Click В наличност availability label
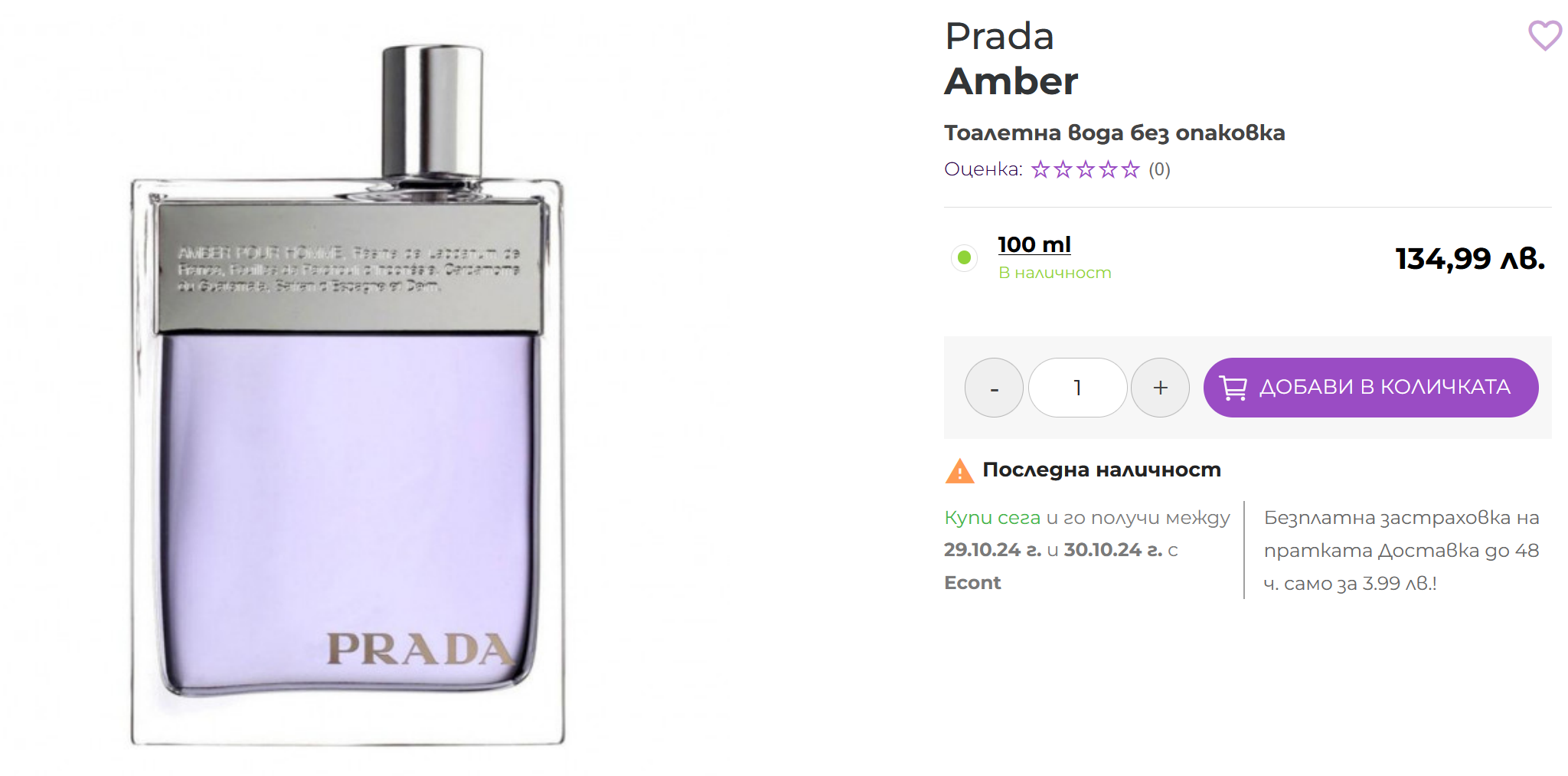This screenshot has height=776, width=1568. click(x=1054, y=273)
